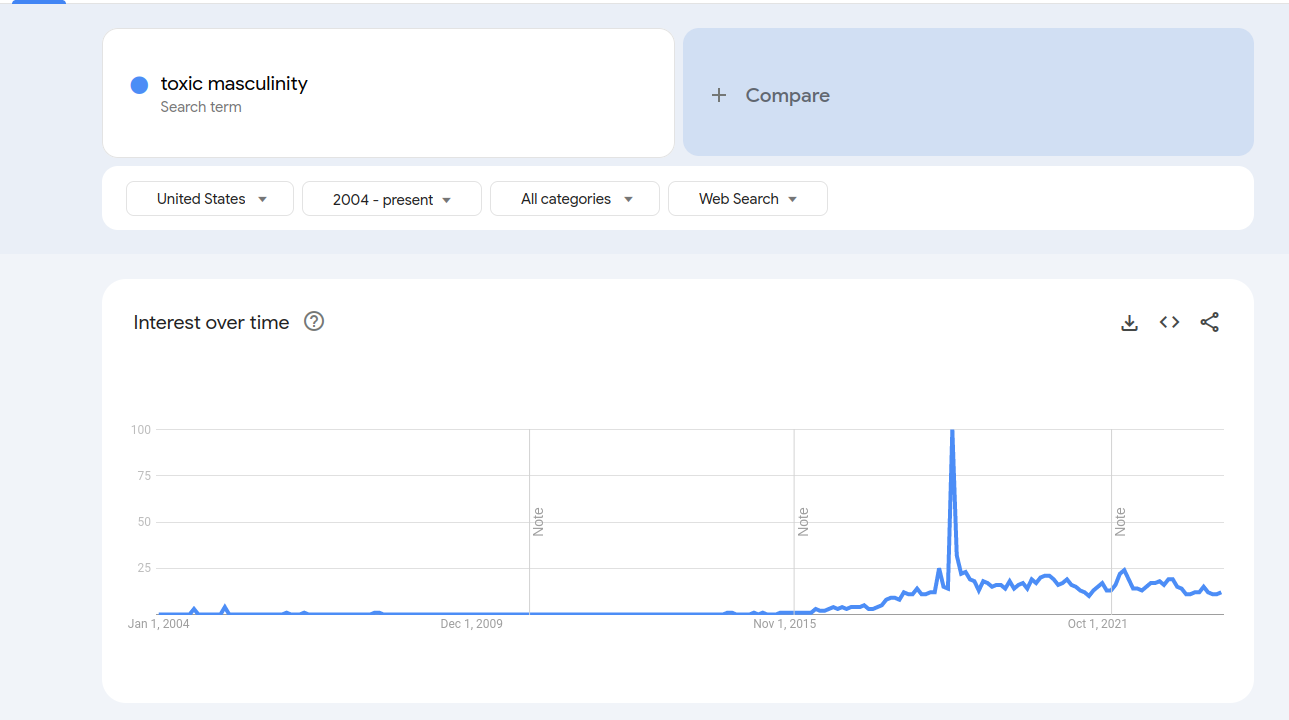Click the Note marker near Dec 2009
Viewport: 1289px width, 720px height.
(x=538, y=522)
